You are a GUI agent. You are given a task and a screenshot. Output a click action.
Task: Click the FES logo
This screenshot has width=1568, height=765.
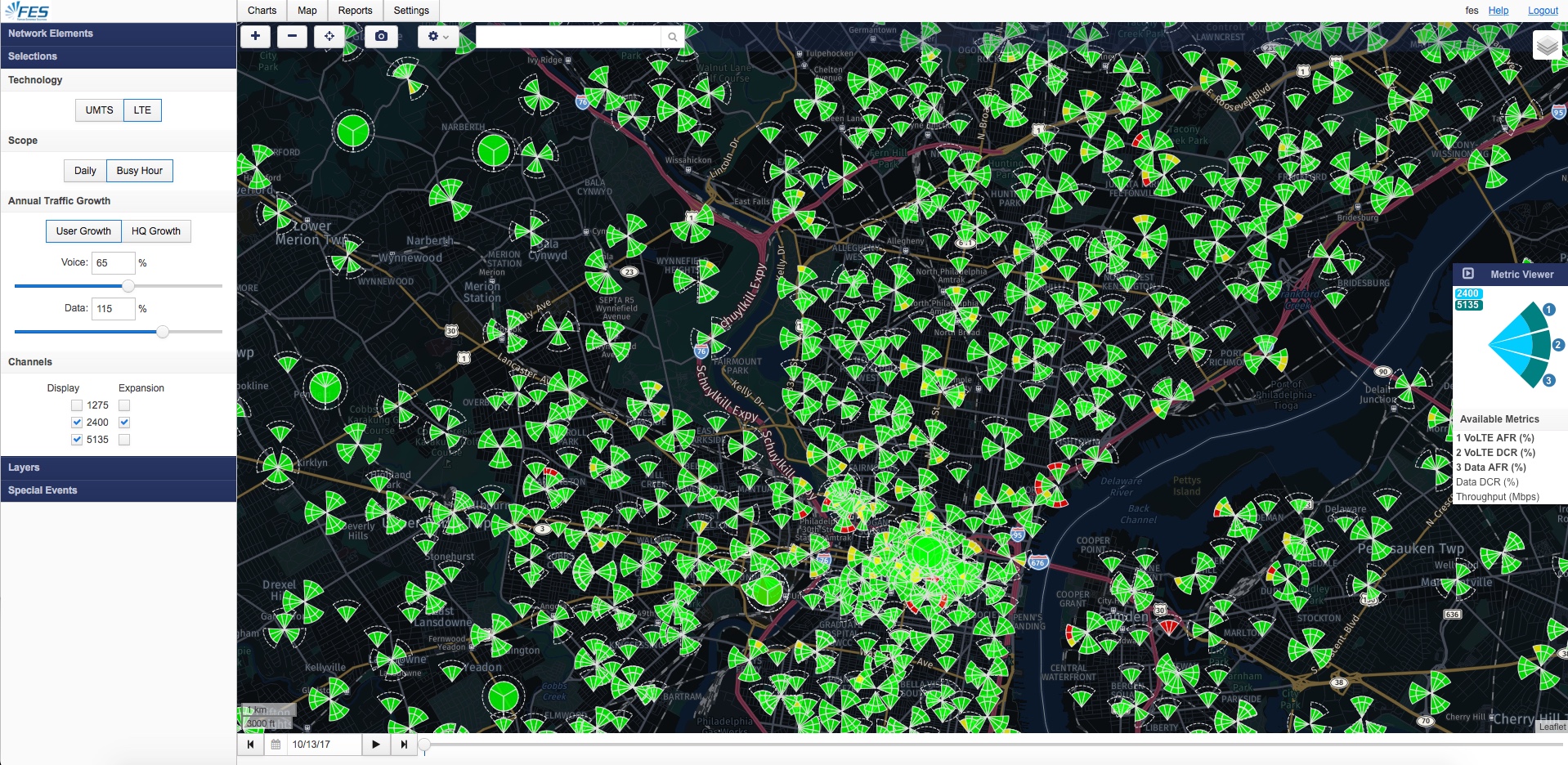[x=27, y=11]
